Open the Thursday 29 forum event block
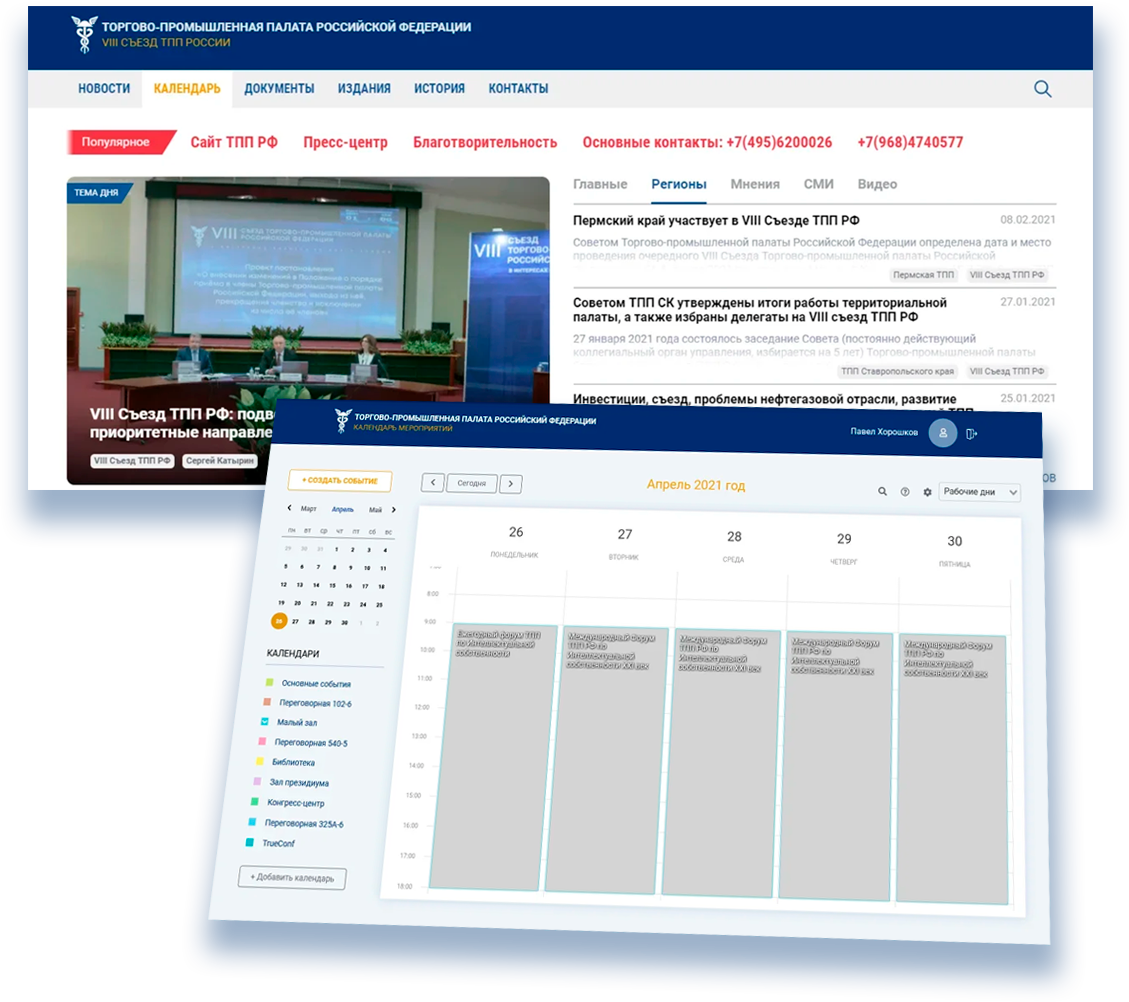Viewport: 1129px width, 1002px height. point(836,767)
